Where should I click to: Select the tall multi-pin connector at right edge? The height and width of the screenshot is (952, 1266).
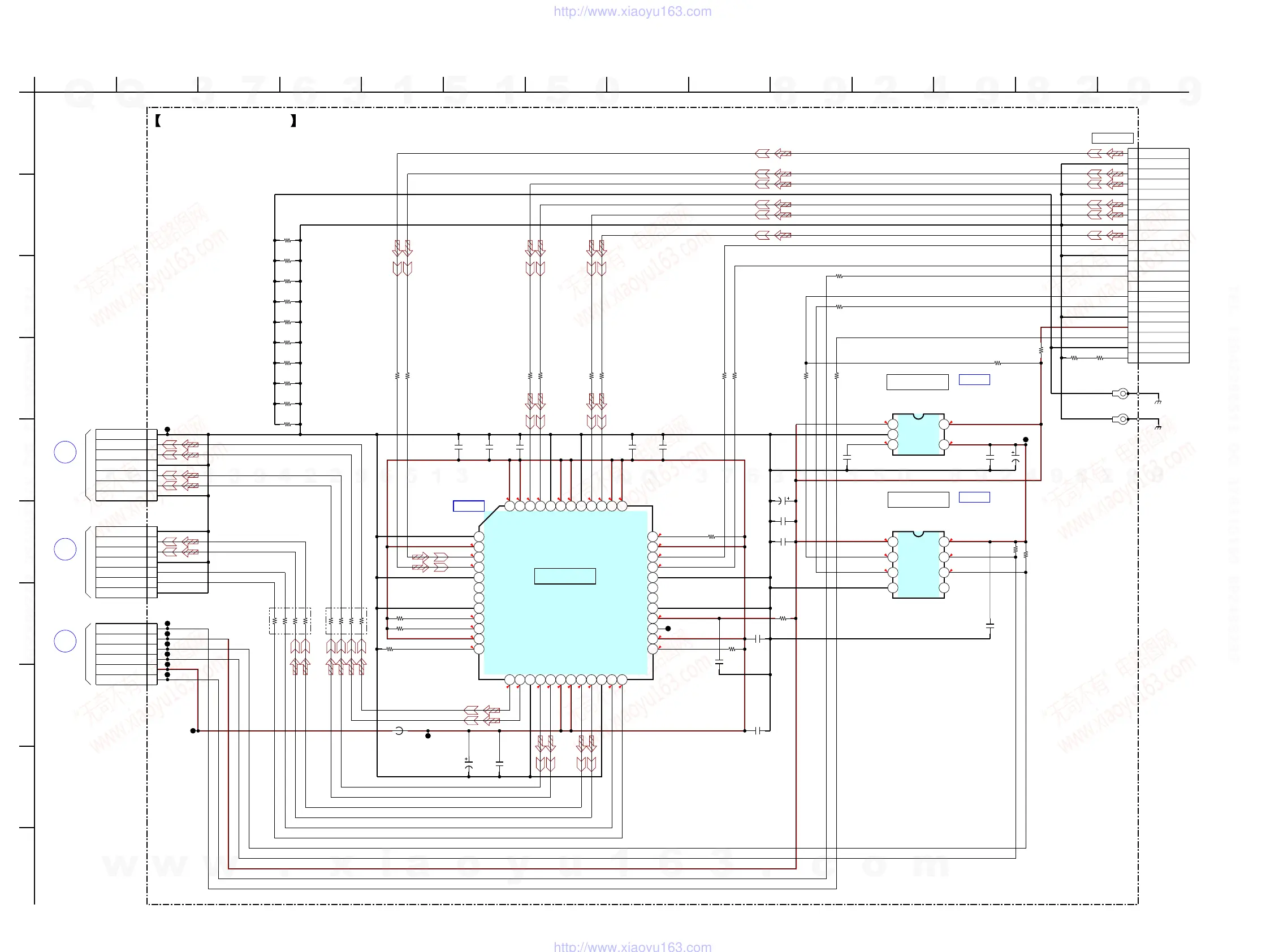[x=1159, y=256]
